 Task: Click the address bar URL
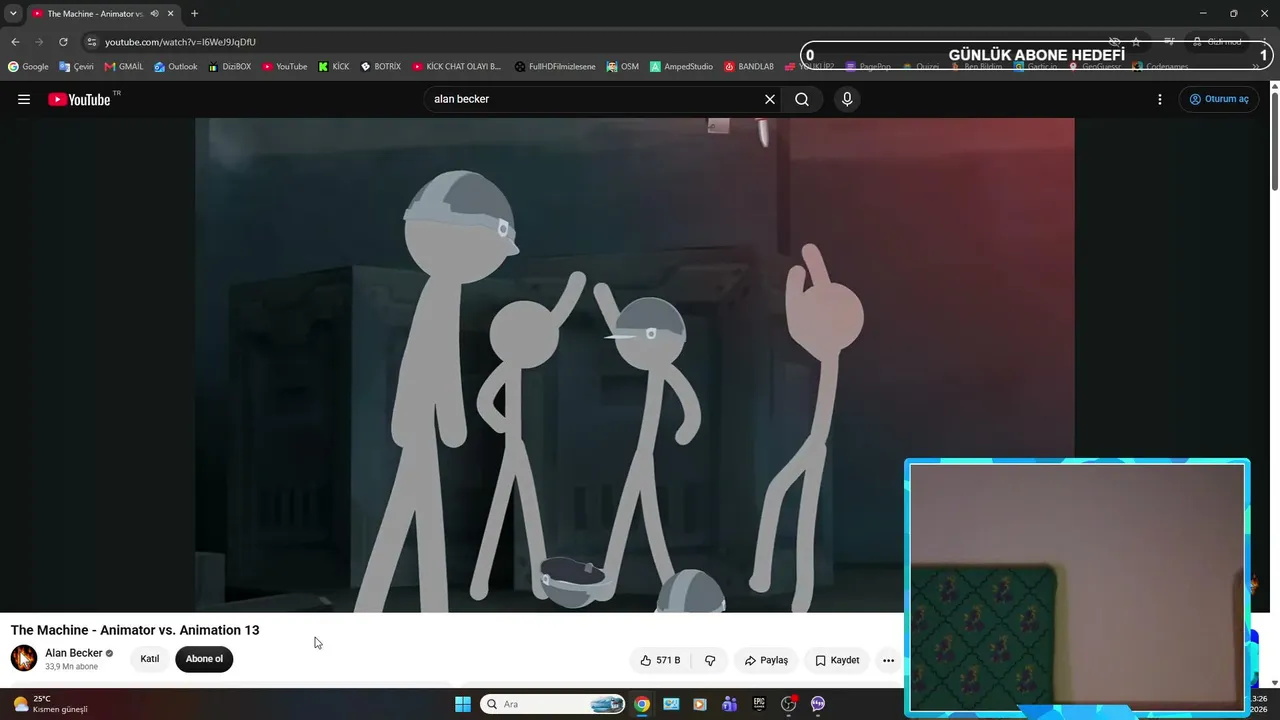click(180, 42)
